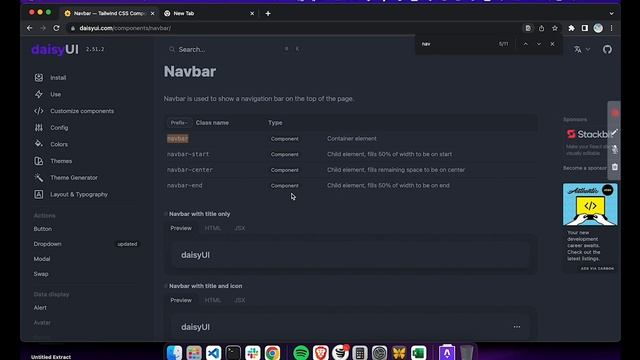Select Preview tab for Navbar with title and icon
Screen dimensions: 640x360
point(181,300)
